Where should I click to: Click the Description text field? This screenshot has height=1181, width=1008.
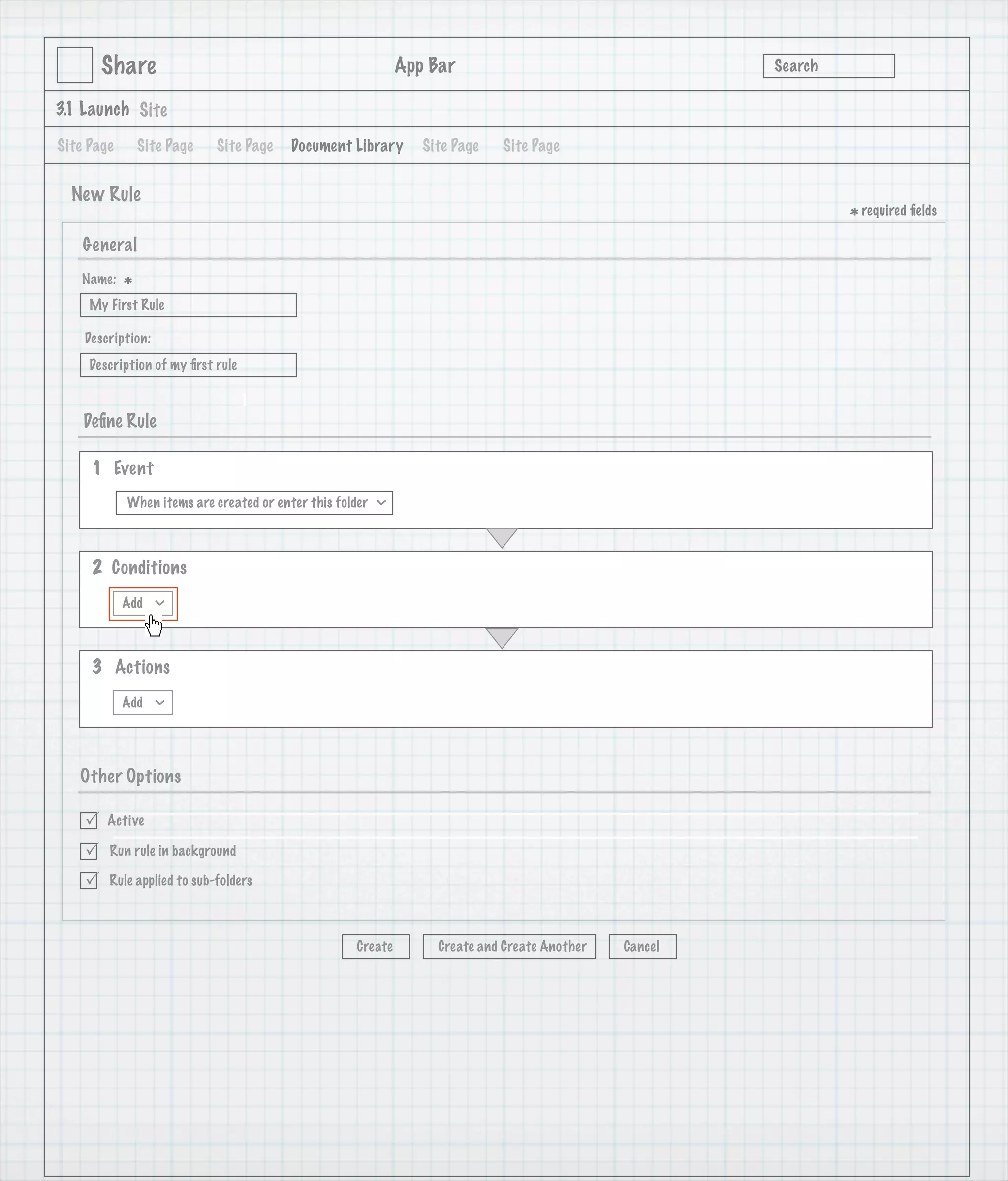coord(188,365)
